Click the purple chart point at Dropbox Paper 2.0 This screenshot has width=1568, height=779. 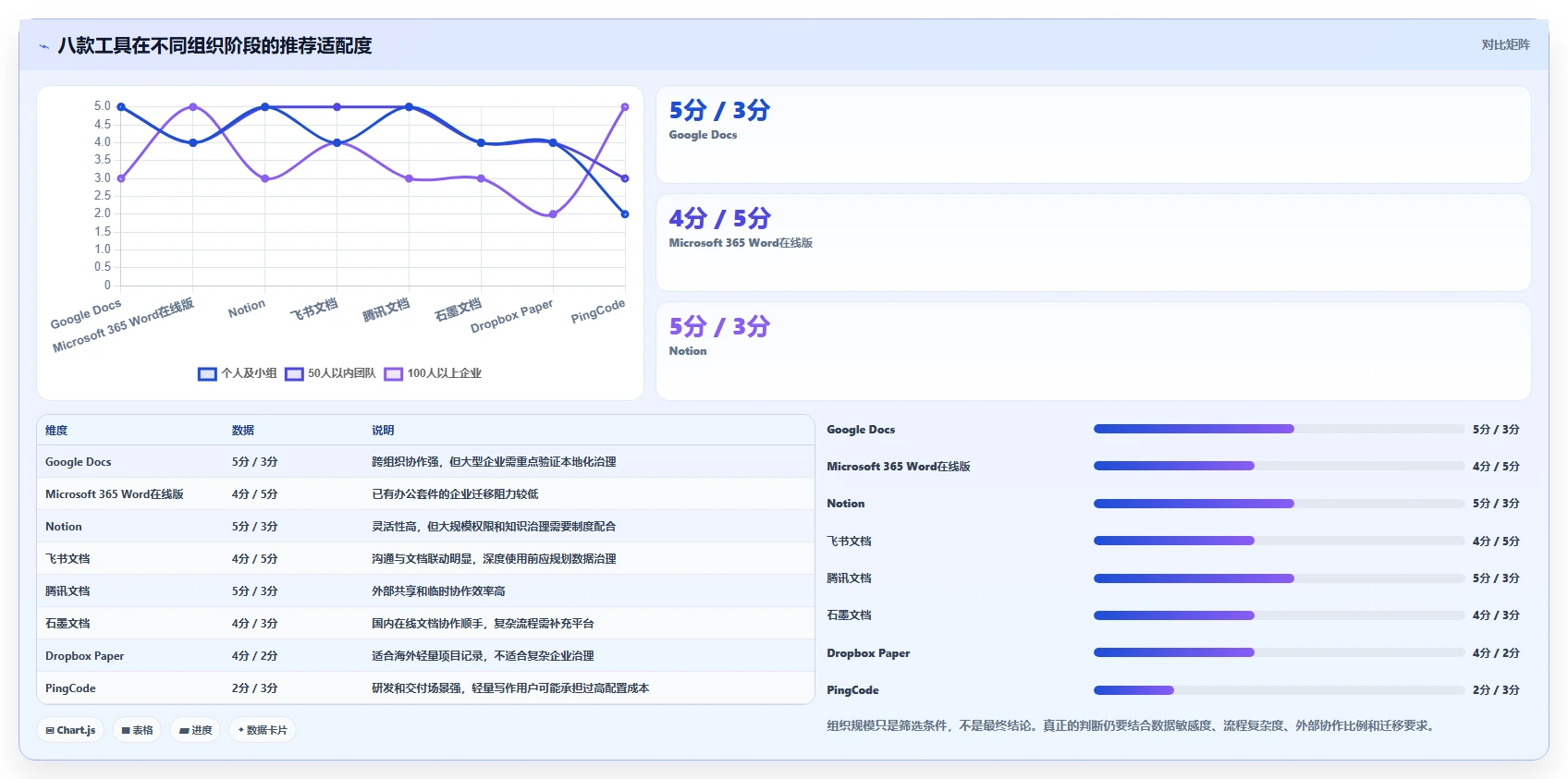click(553, 214)
